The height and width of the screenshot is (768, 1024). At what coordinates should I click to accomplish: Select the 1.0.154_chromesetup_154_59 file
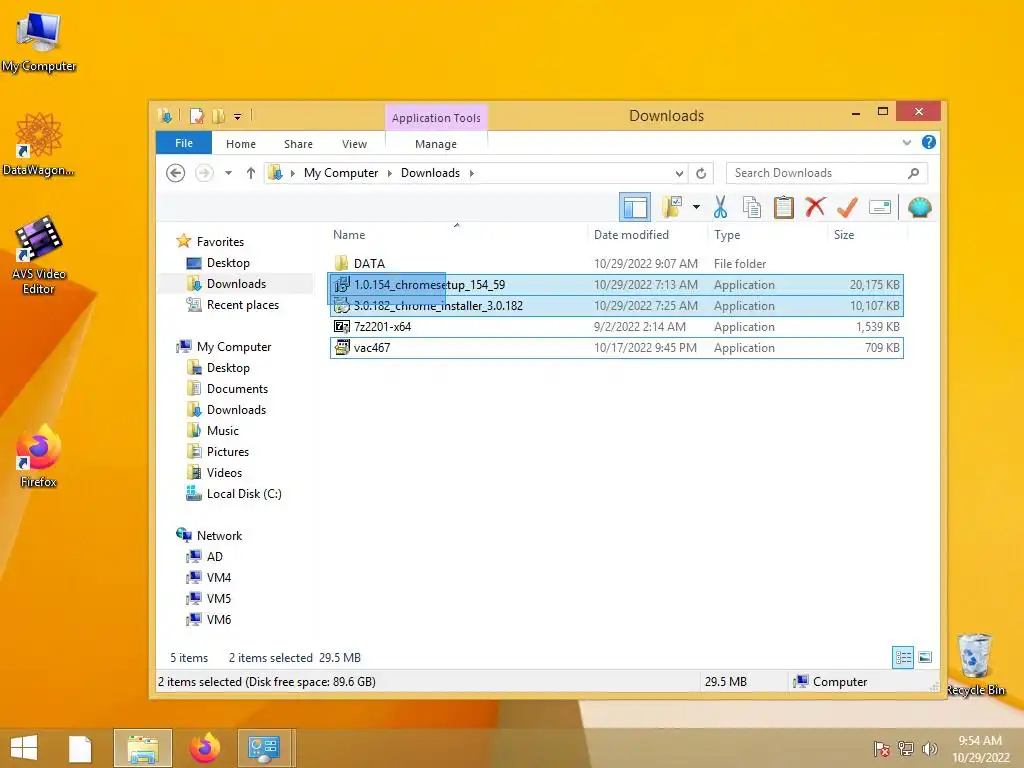click(616, 285)
